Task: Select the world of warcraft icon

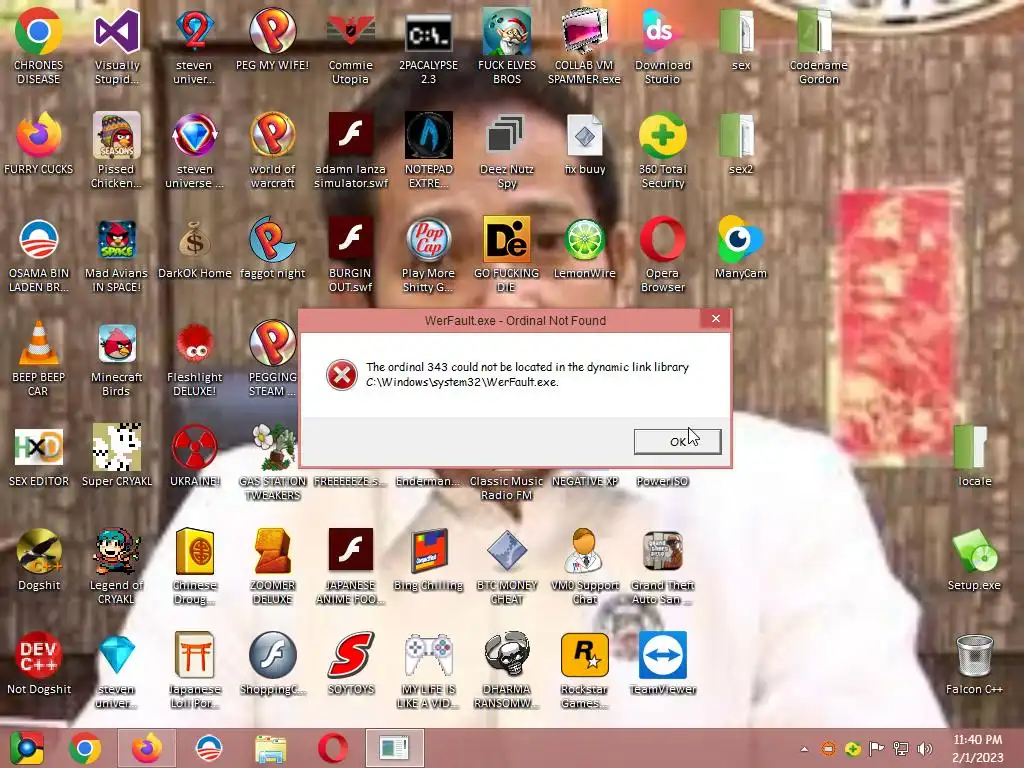Action: (x=272, y=151)
